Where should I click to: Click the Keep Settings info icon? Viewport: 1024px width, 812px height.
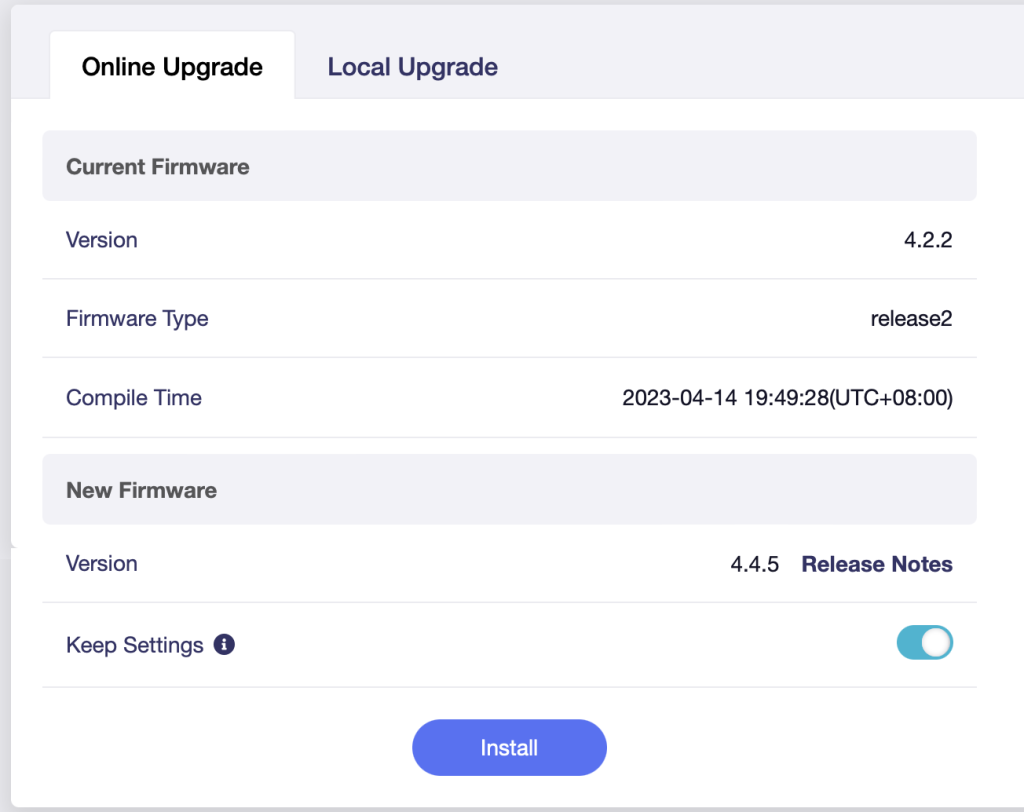[225, 645]
